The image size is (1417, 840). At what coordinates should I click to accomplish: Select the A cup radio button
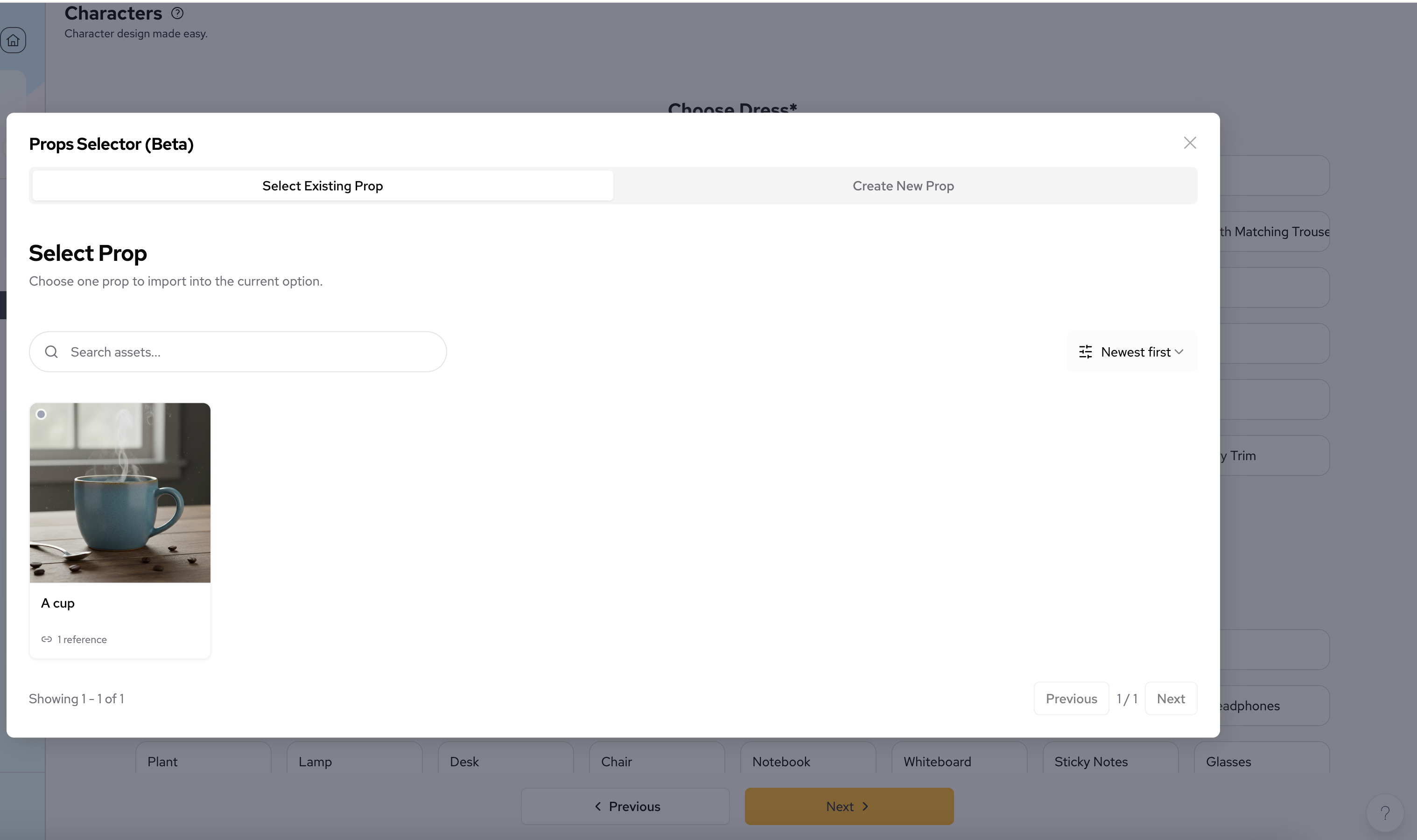[42, 414]
